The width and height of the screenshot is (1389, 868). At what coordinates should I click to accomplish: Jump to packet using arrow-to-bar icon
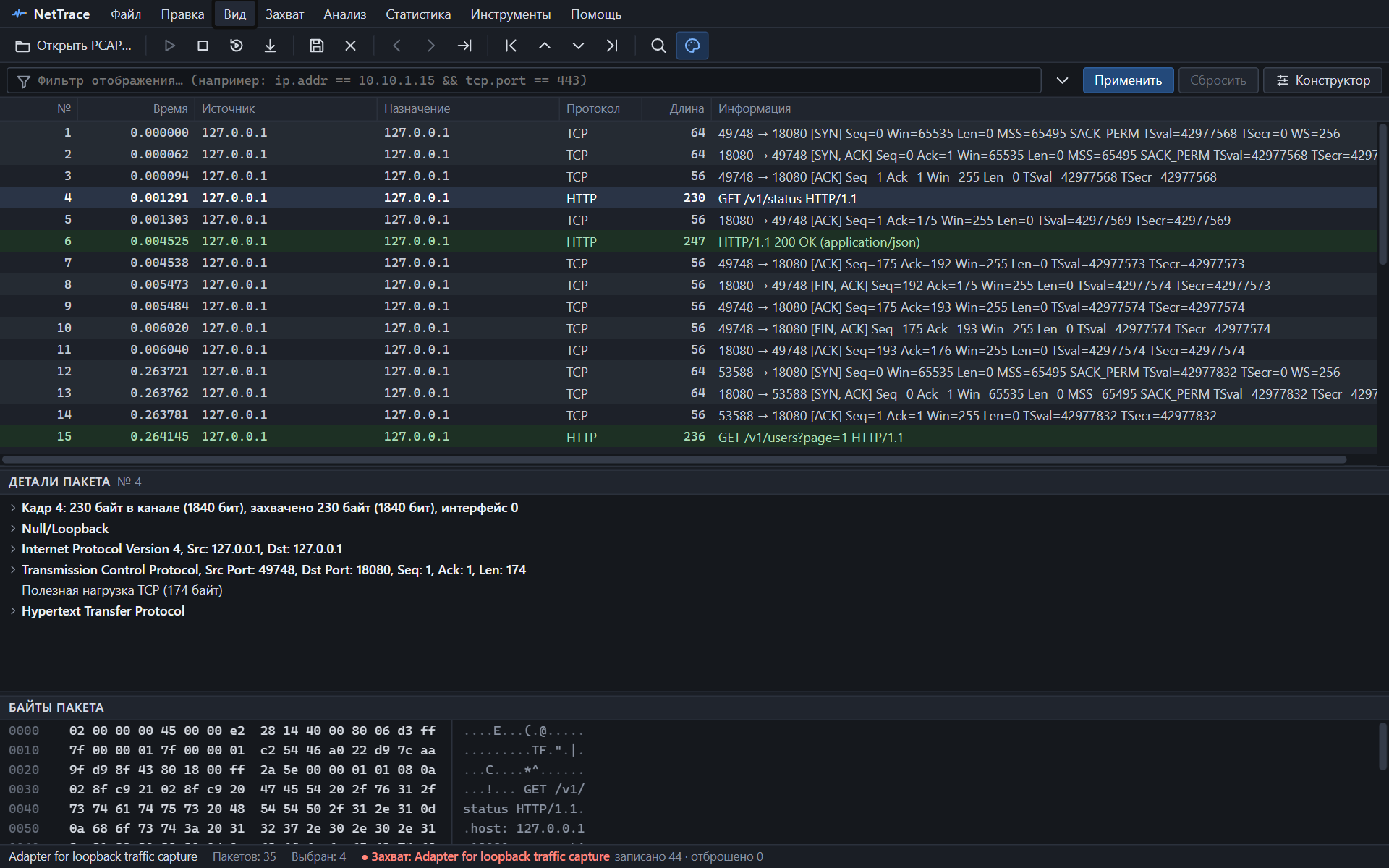(464, 46)
